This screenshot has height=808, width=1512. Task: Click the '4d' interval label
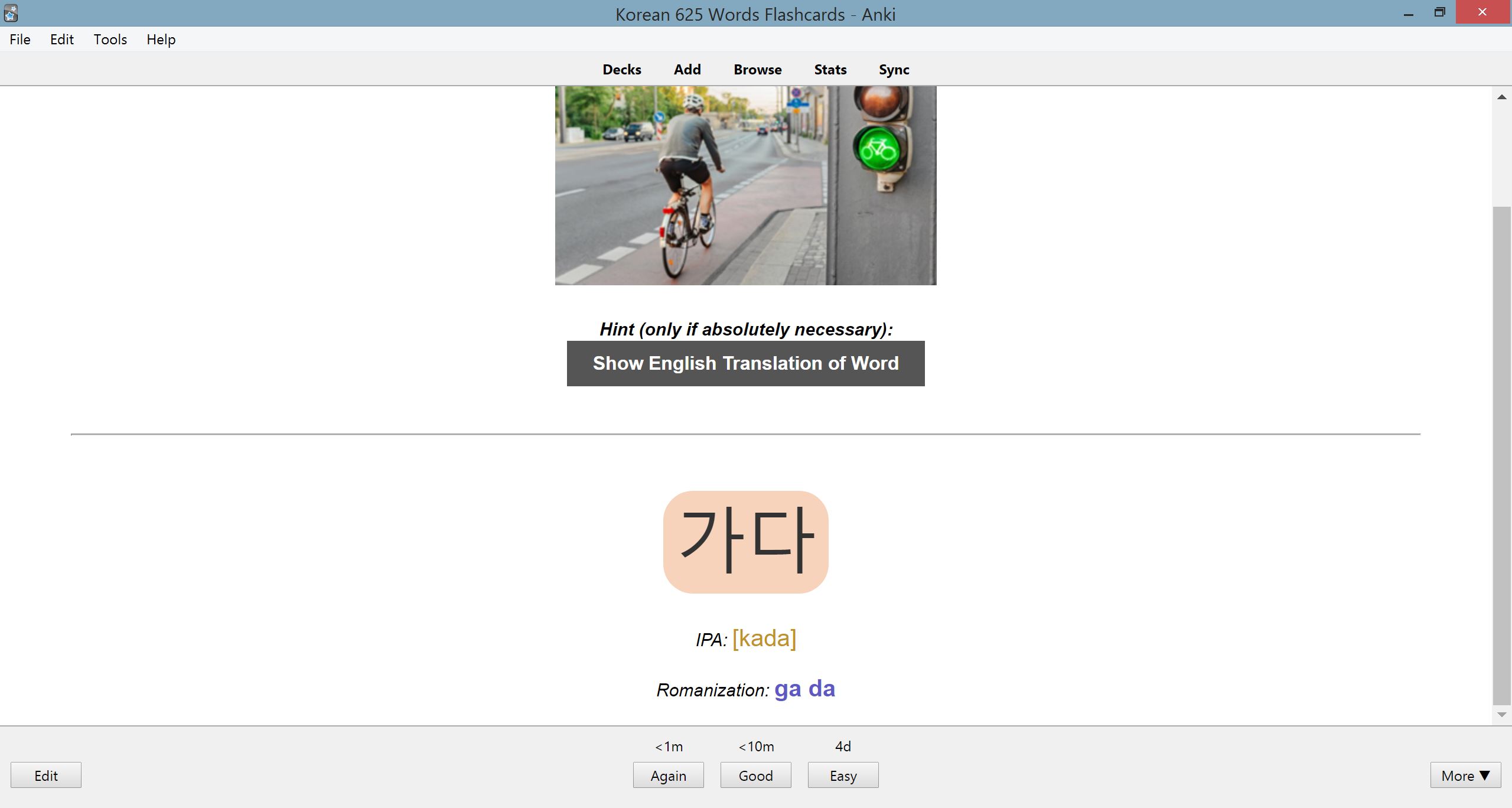(843, 747)
